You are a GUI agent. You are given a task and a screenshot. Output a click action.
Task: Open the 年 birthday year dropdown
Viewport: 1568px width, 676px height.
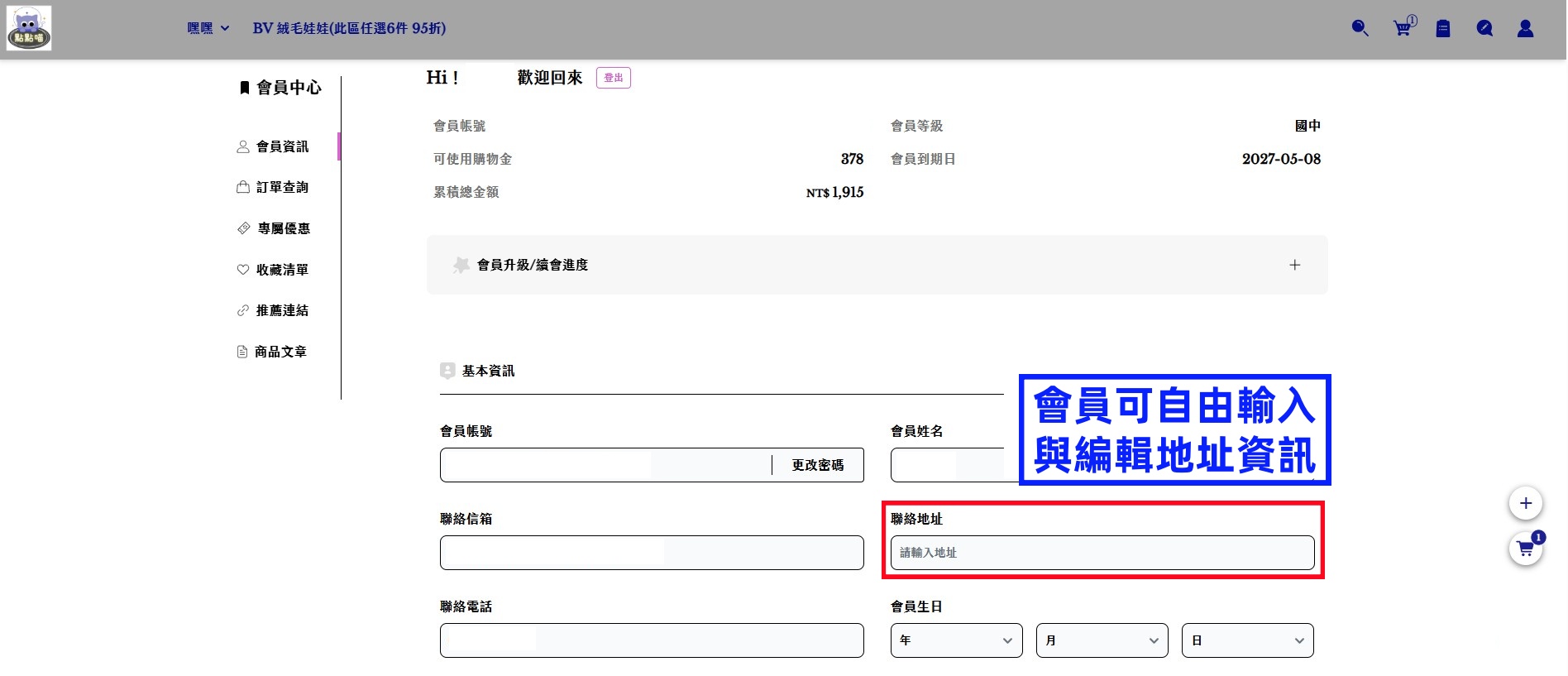point(957,640)
